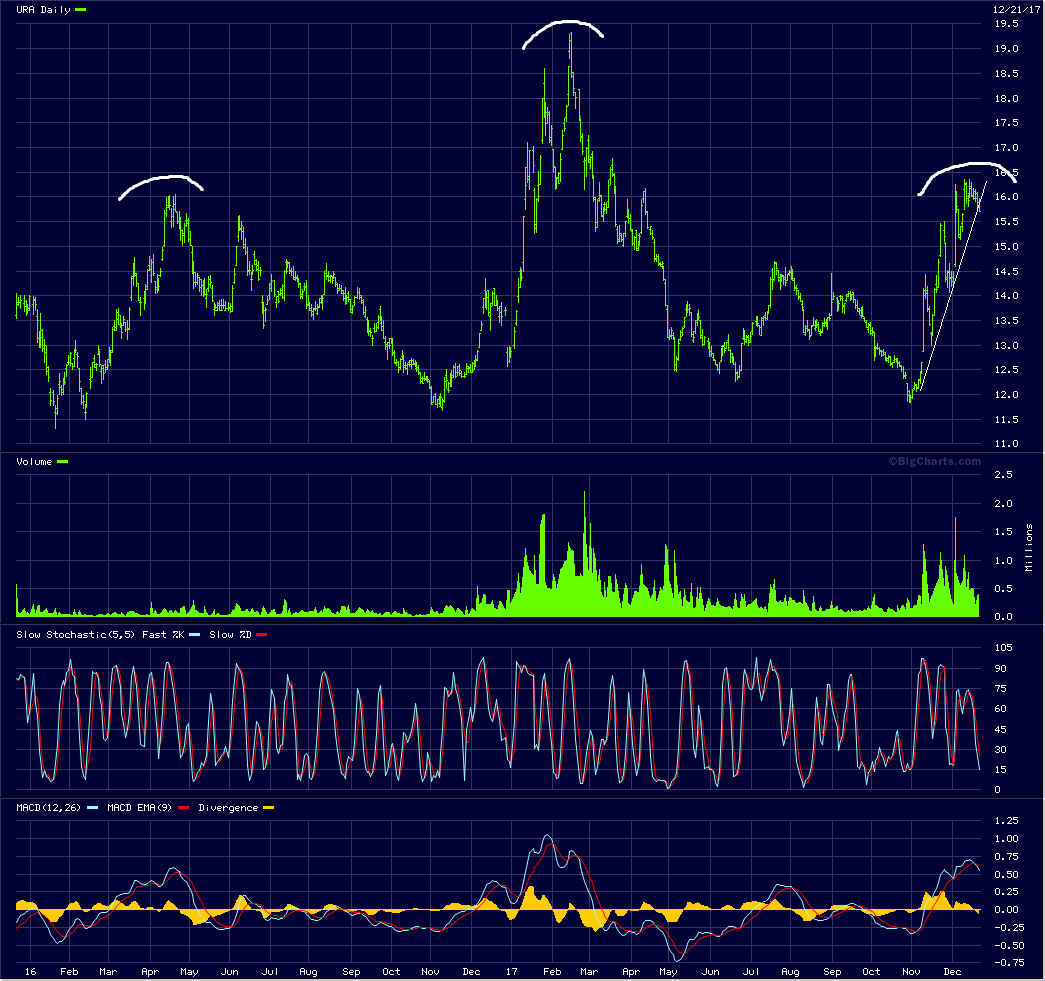The width and height of the screenshot is (1045, 981).
Task: Click the 19.0 price axis label
Action: pos(1006,49)
